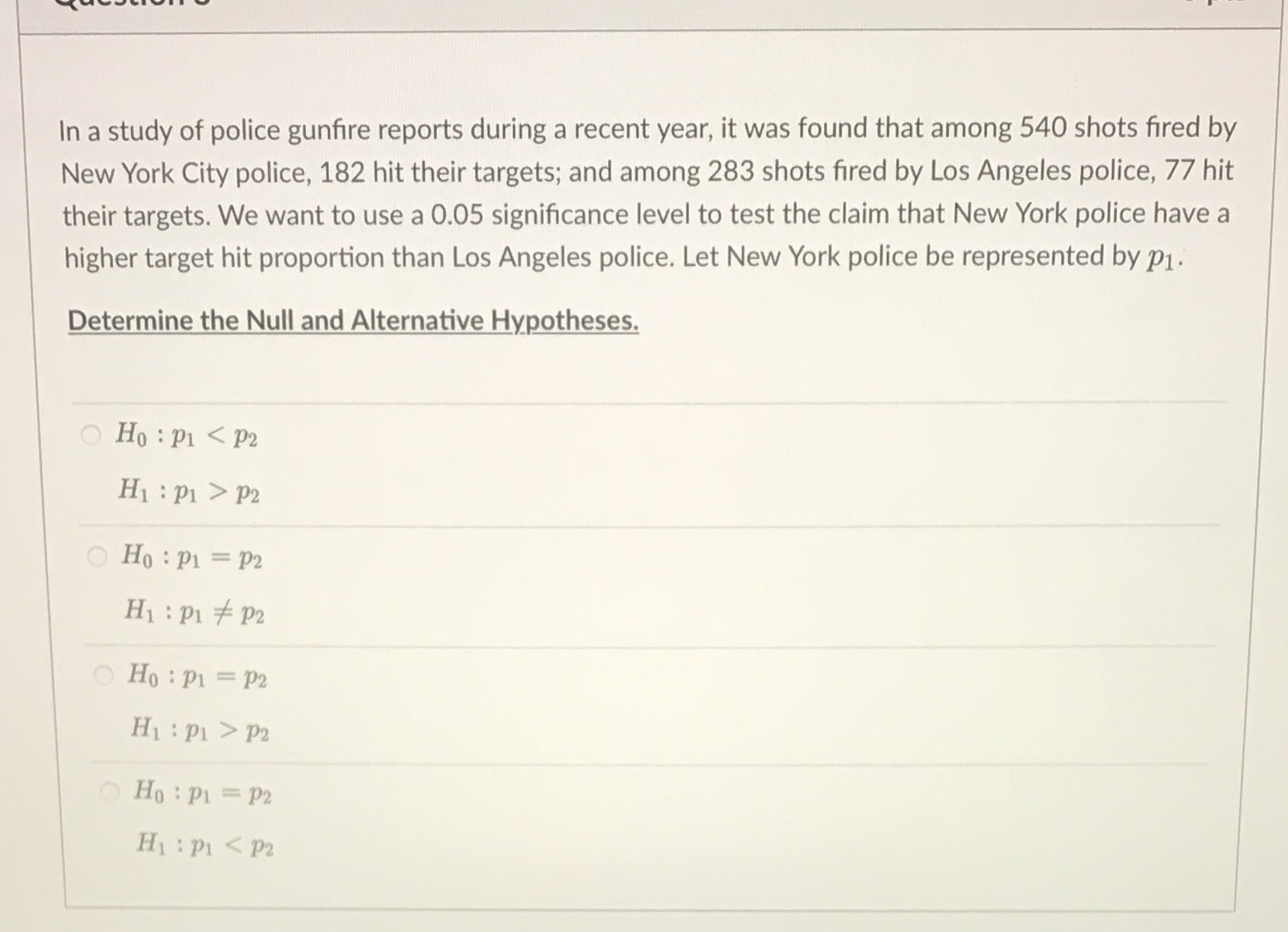Select radio option H0: p1 = p2, H1: p1 ≠ p2
The height and width of the screenshot is (932, 1288).
(98, 556)
